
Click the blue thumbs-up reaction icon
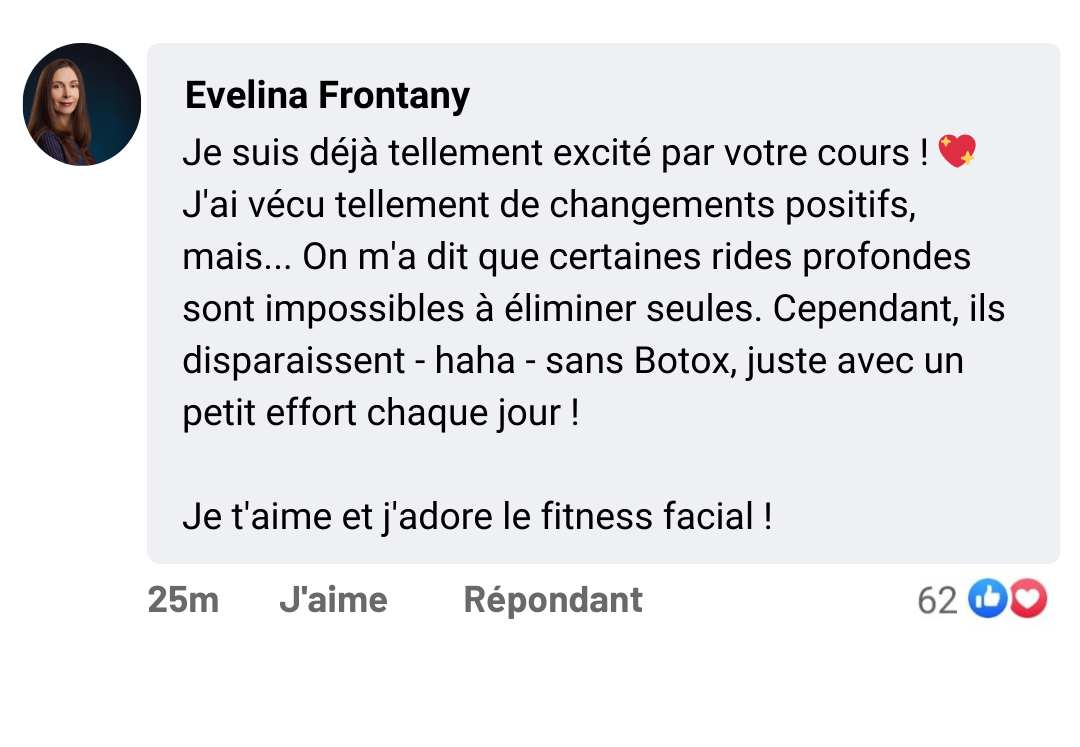point(988,600)
